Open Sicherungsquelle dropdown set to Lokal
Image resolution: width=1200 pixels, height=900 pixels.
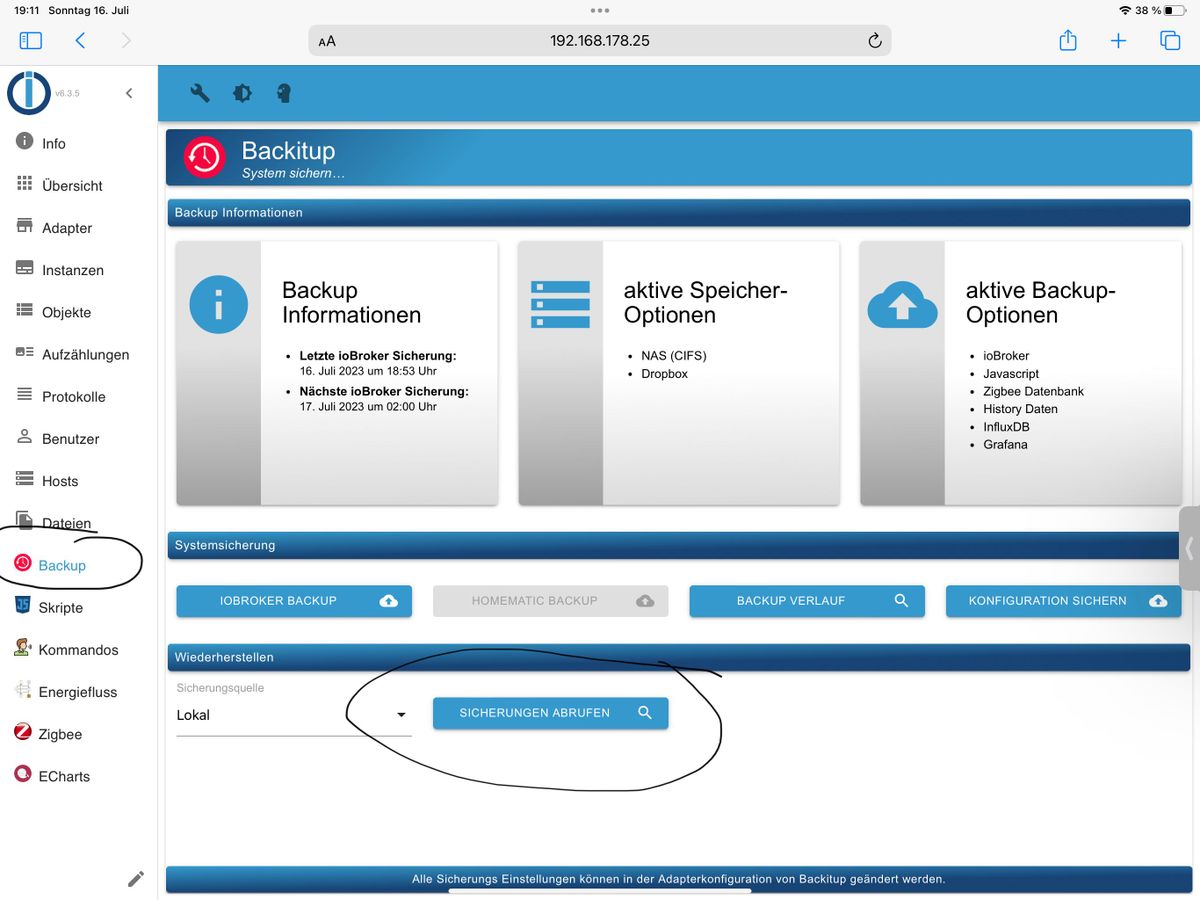pos(294,715)
